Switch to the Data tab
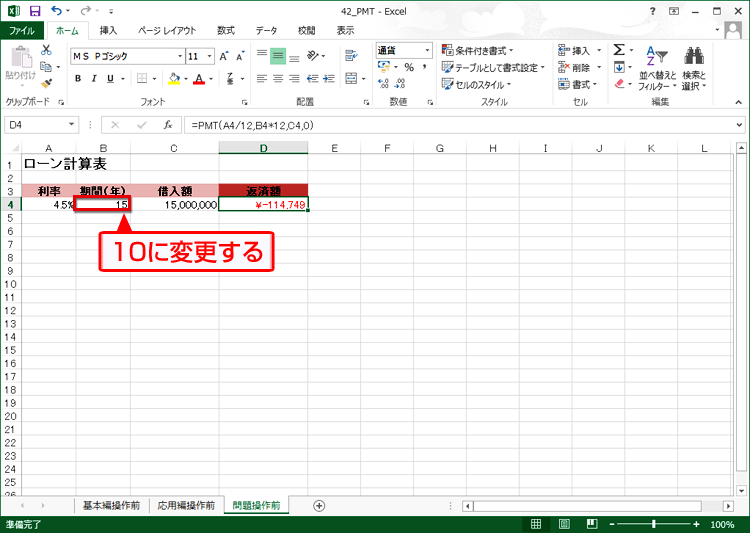This screenshot has width=750, height=533. pos(266,31)
